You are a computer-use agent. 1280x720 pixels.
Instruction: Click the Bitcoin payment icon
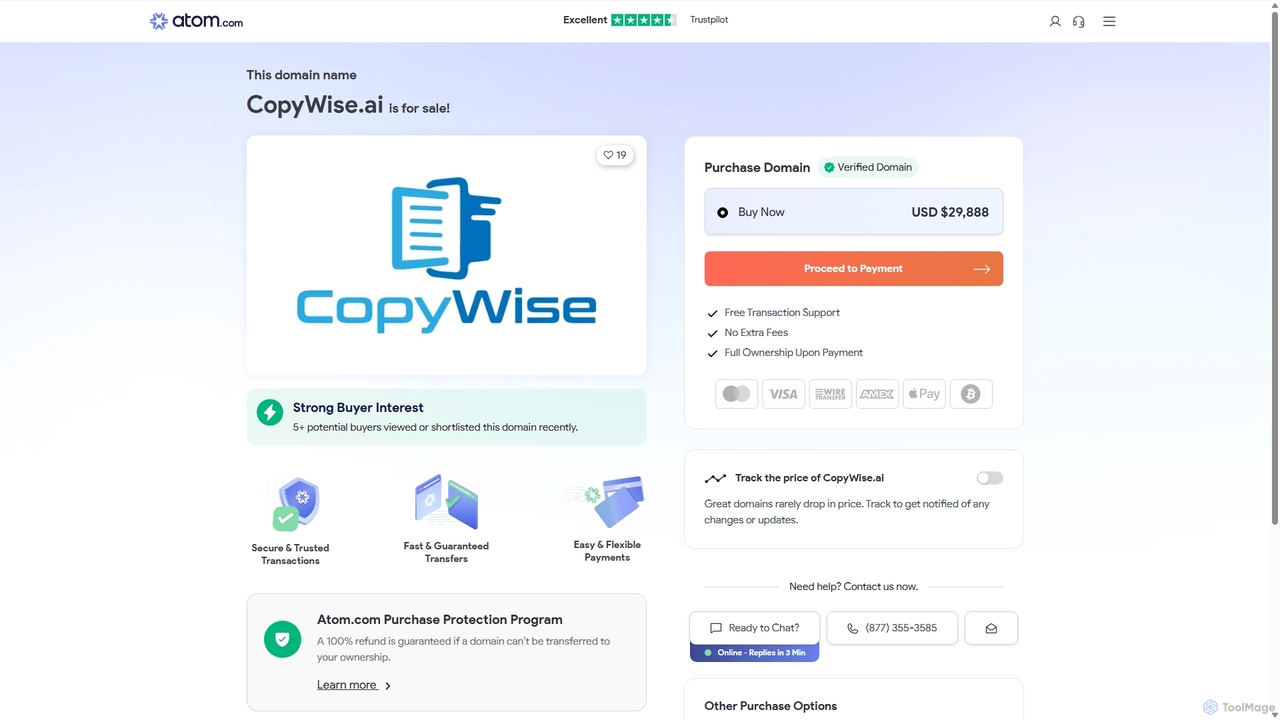970,394
